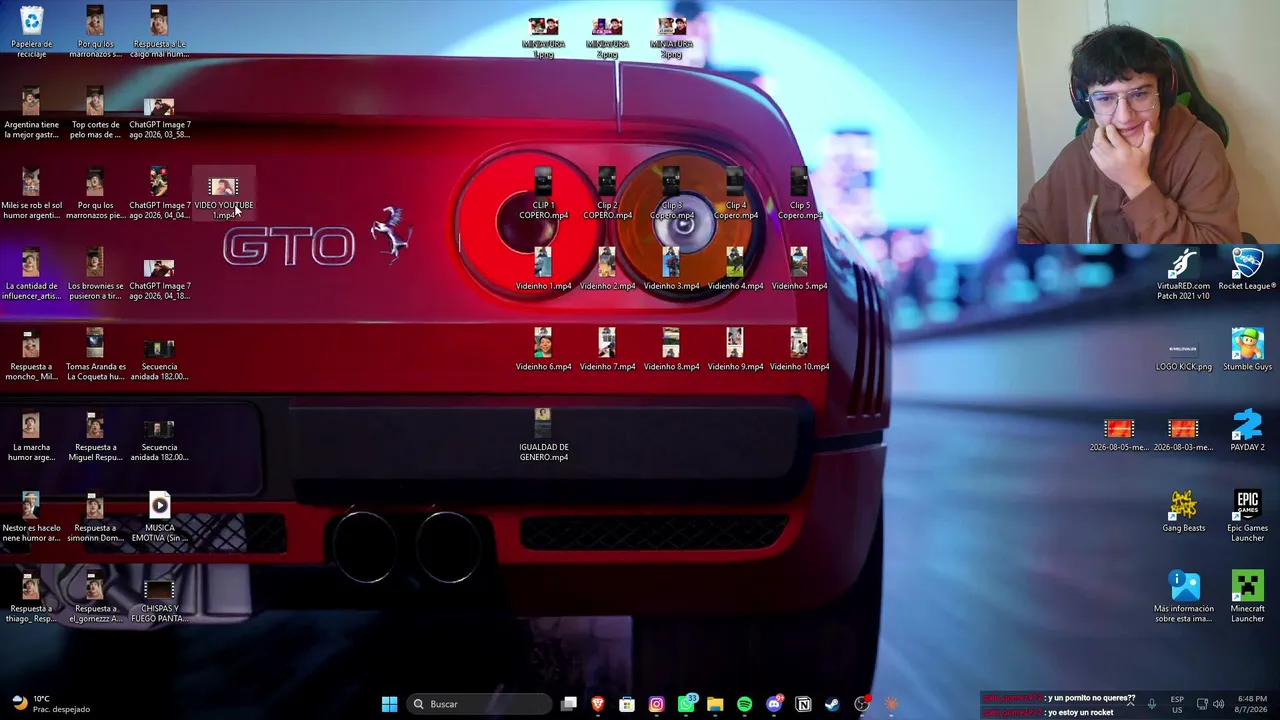Select the Videinho 1.mp4 file
1280x720 pixels.
coord(543,270)
